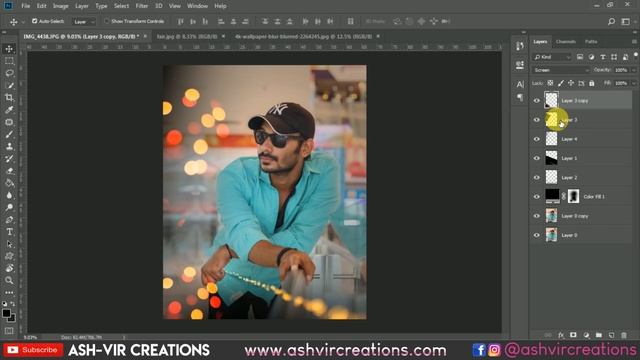Select the Crop tool
This screenshot has width=640, height=360.
[9, 98]
